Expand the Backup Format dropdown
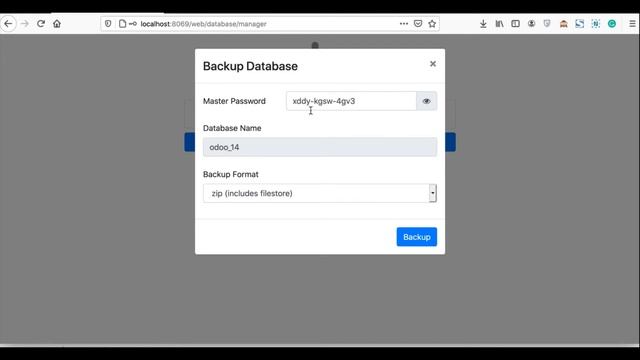The image size is (640, 360). click(x=320, y=193)
